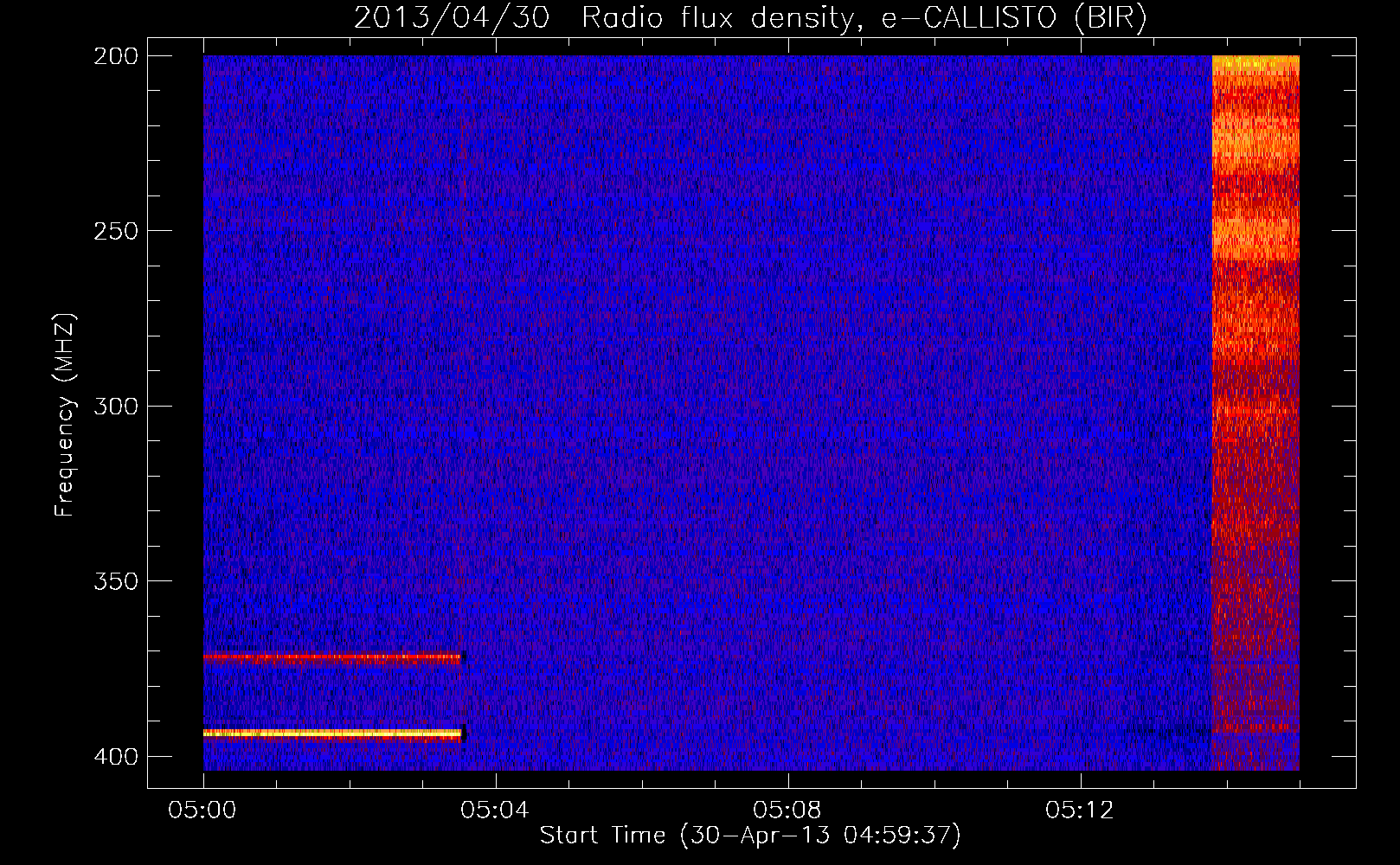Image resolution: width=1400 pixels, height=865 pixels.
Task: Click the red emission line near 372 MHz
Action: 333,657
